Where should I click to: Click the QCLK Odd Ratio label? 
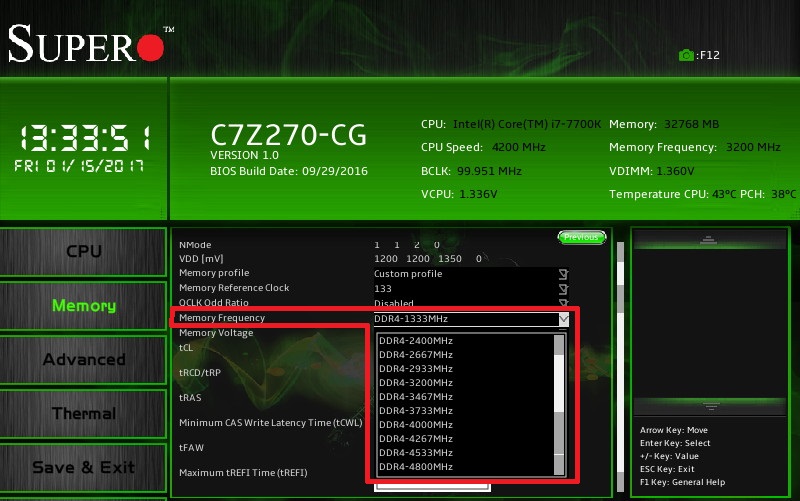pos(213,303)
